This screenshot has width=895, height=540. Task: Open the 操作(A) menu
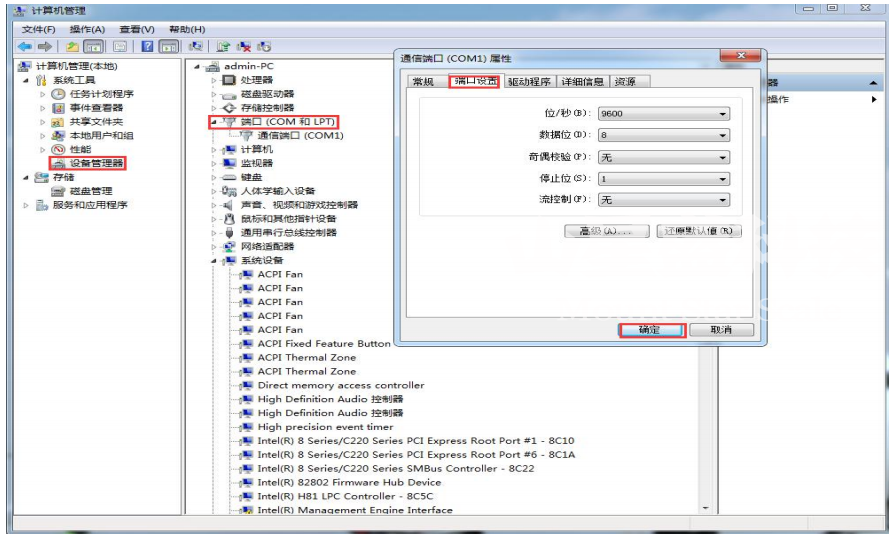87,29
